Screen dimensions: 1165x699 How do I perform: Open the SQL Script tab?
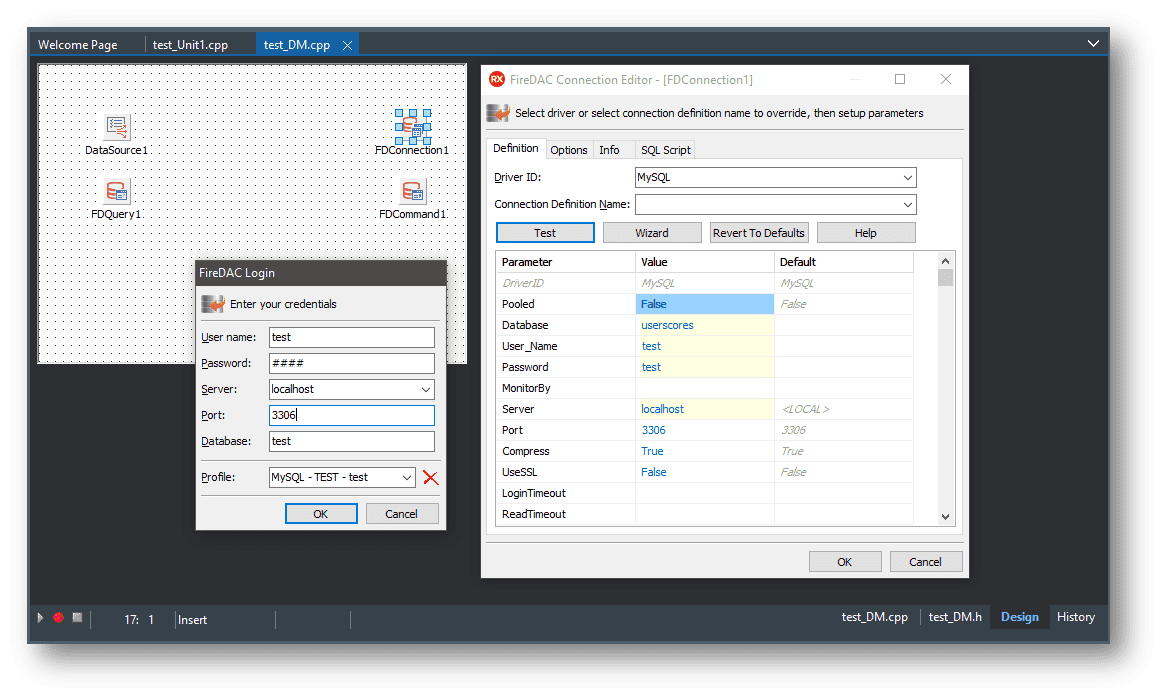click(x=666, y=150)
